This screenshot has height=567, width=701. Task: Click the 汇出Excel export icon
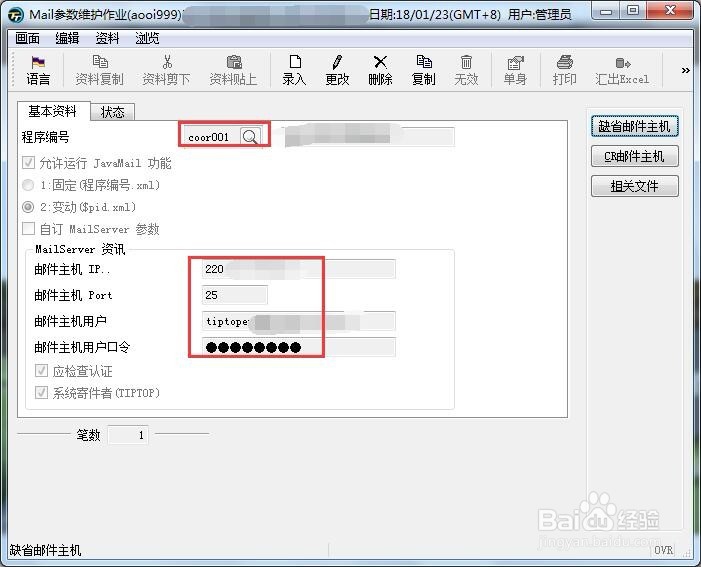click(x=622, y=70)
